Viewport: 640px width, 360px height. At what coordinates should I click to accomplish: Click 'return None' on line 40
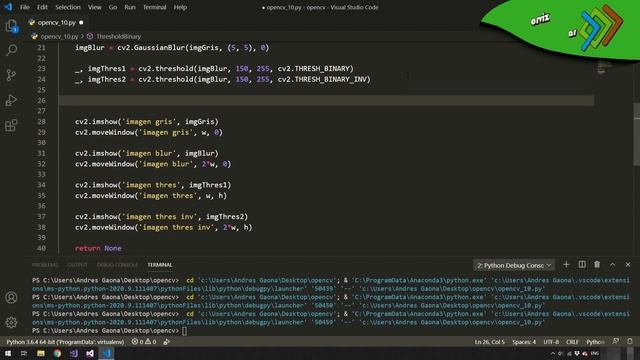click(98, 248)
